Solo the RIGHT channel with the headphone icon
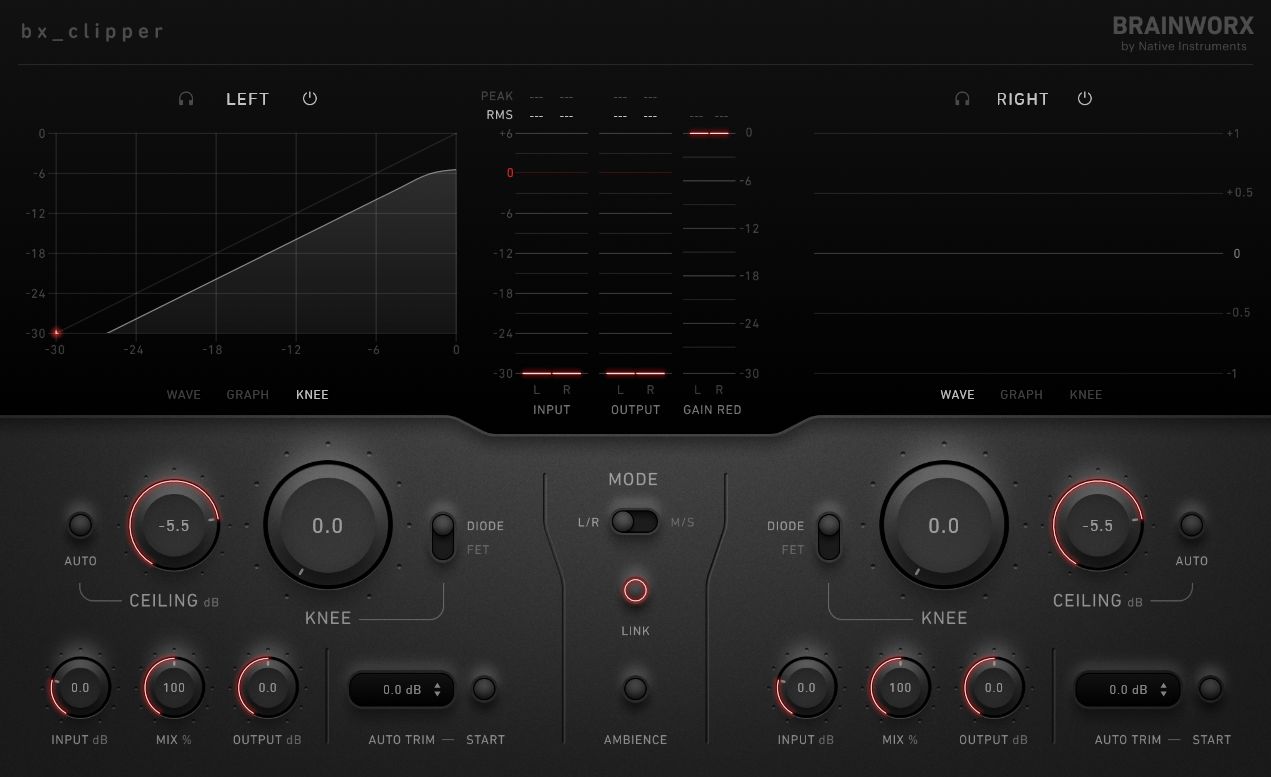The width and height of the screenshot is (1271, 777). point(962,99)
